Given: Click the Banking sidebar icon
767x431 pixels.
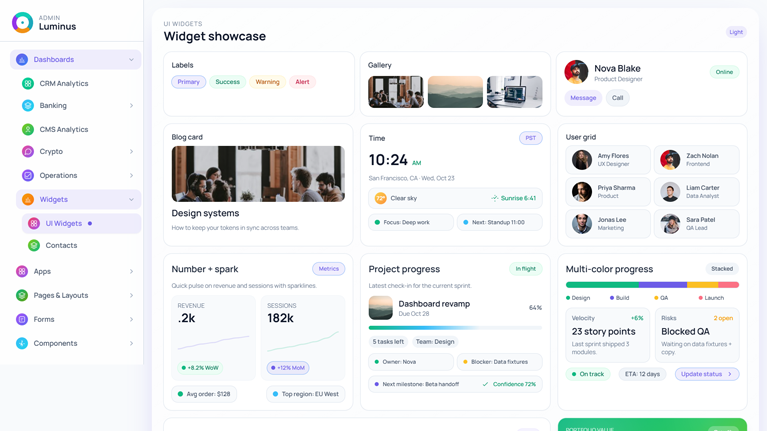Looking at the screenshot, I should click(x=28, y=106).
